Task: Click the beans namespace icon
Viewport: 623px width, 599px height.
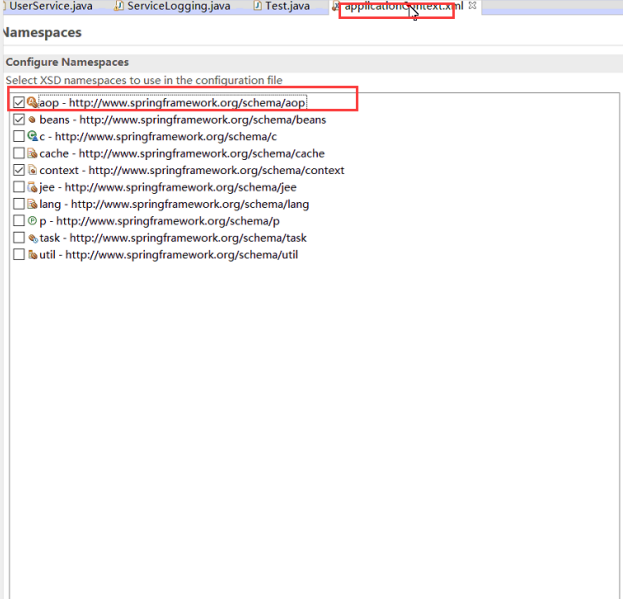Action: (x=32, y=120)
